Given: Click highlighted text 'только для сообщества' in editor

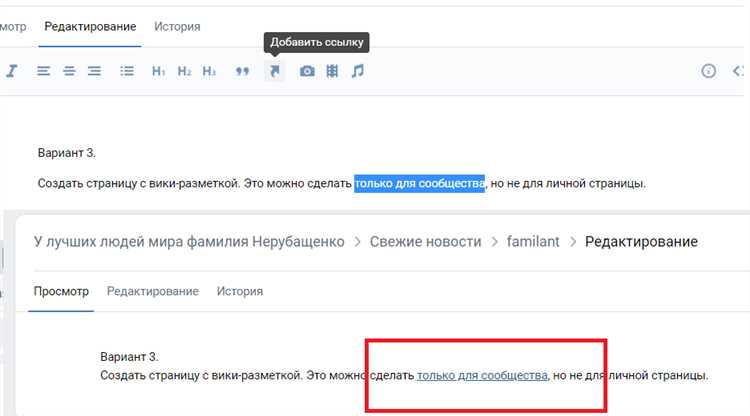Looking at the screenshot, I should (419, 184).
